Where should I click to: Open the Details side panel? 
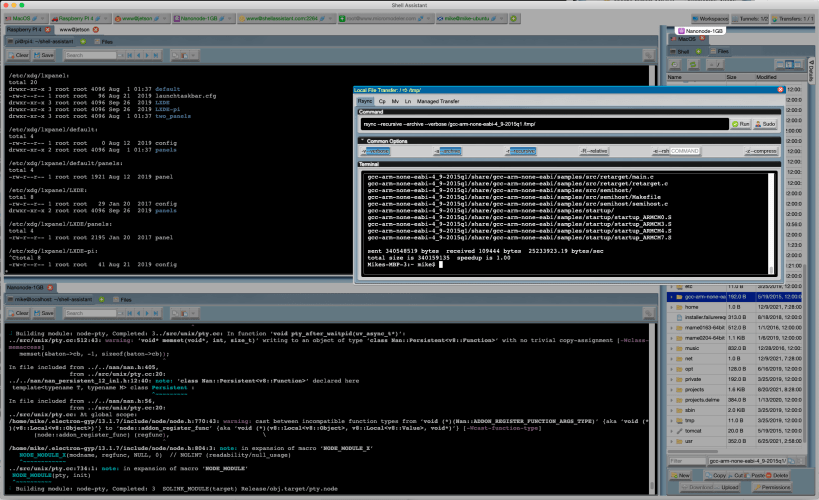(811, 71)
